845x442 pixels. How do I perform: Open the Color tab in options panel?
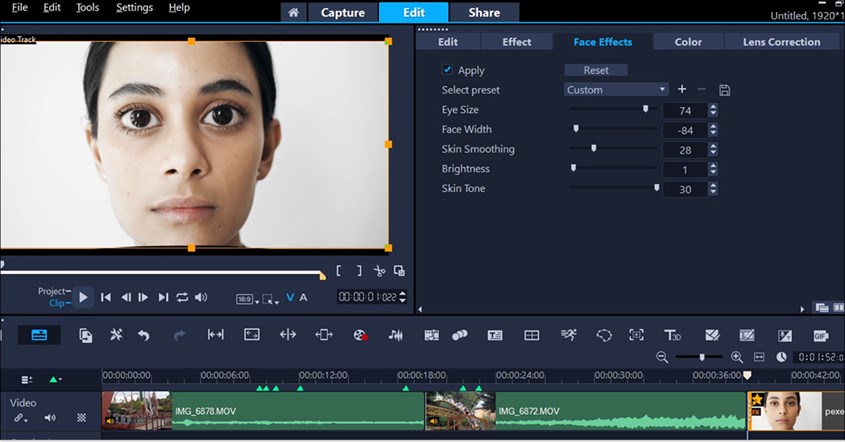click(688, 42)
